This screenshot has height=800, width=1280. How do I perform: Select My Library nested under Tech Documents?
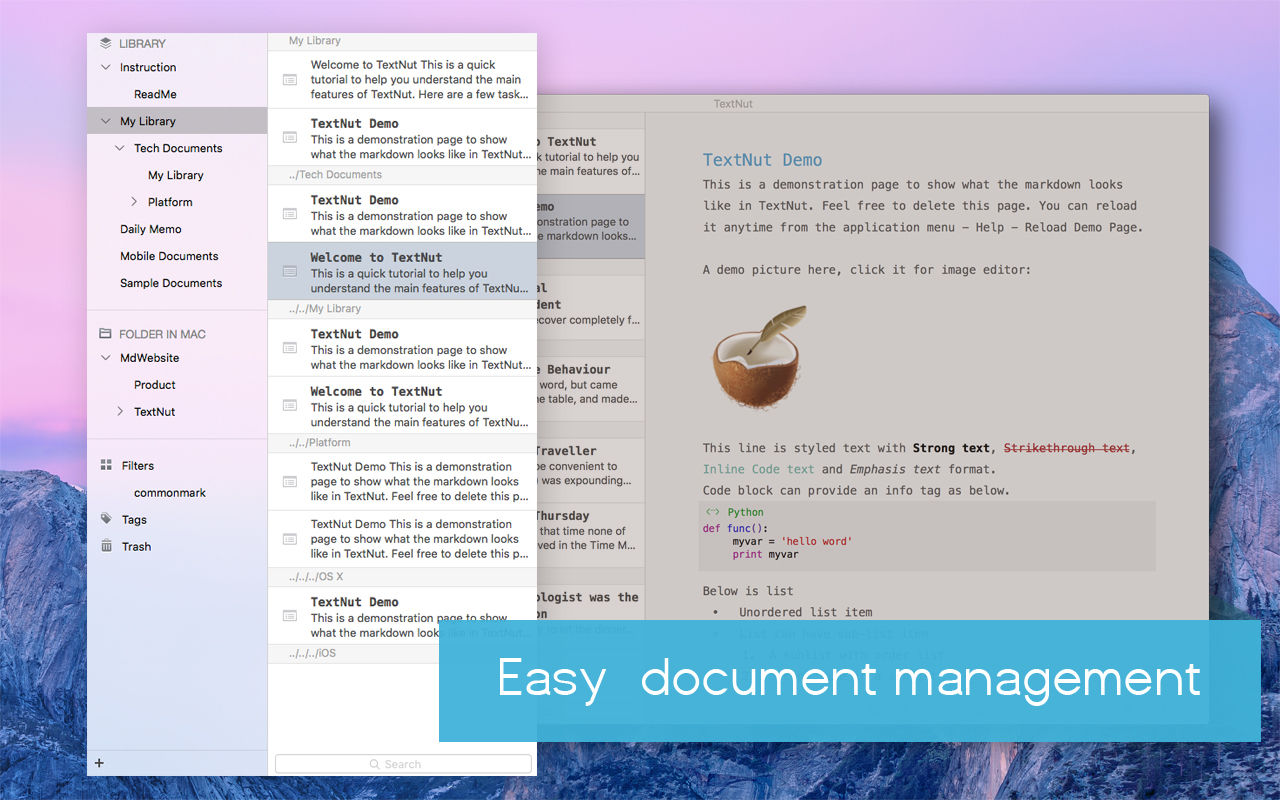[x=175, y=175]
